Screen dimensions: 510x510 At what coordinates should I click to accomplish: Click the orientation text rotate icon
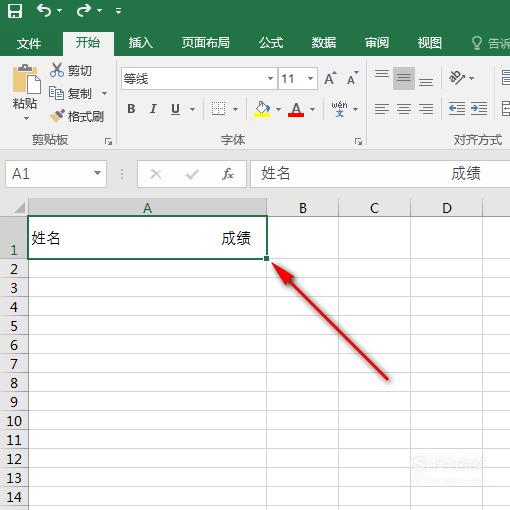click(457, 78)
